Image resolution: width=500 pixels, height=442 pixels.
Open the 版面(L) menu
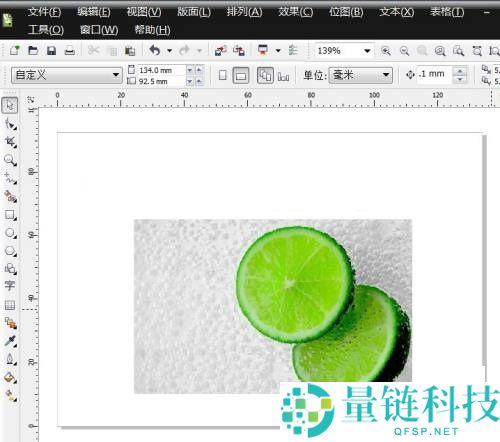(194, 12)
